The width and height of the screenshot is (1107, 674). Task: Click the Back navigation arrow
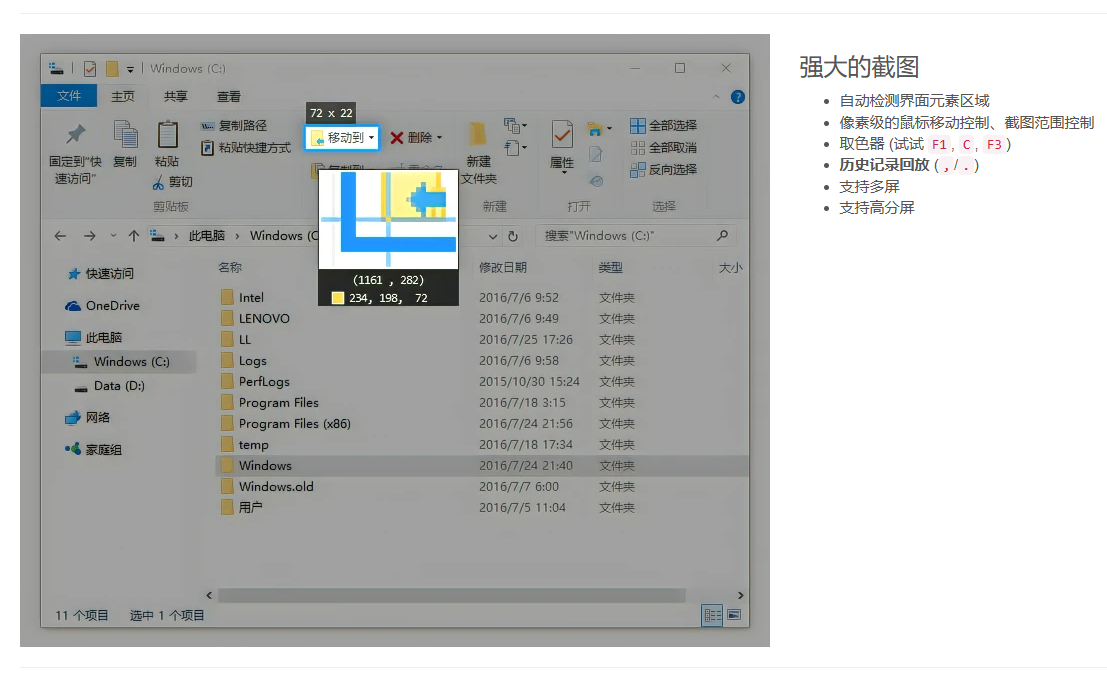pos(60,236)
